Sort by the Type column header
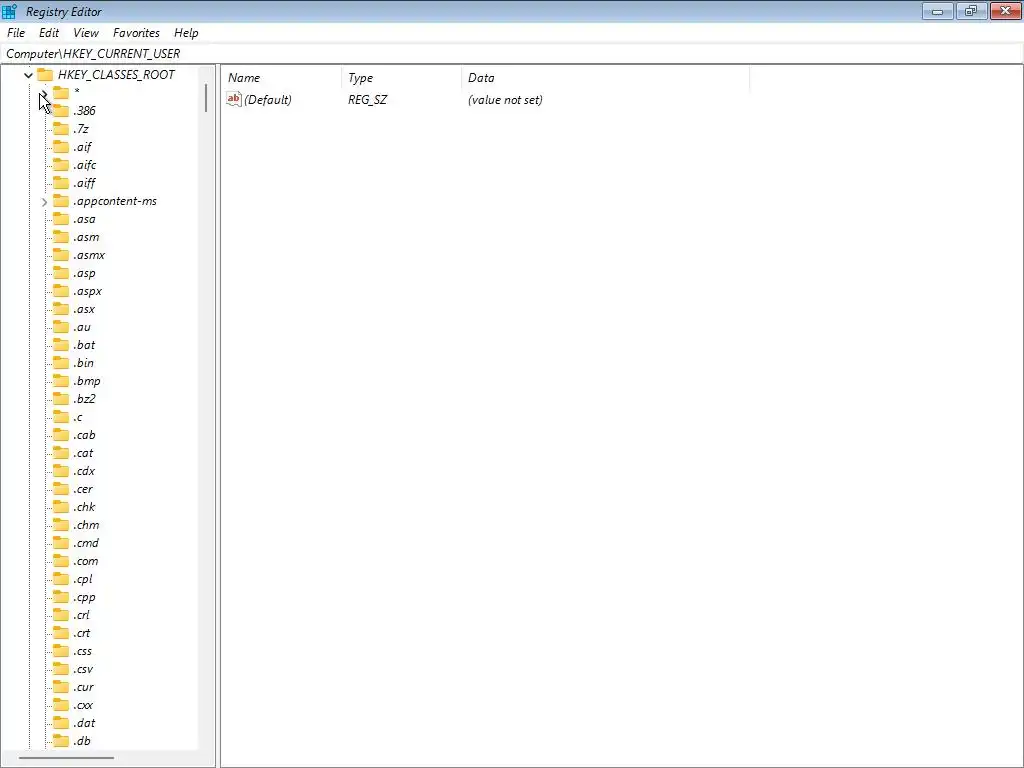 402,78
